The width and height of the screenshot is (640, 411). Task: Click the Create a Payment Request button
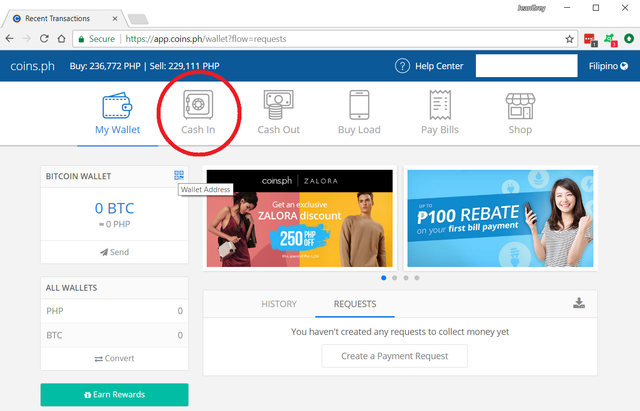click(394, 356)
